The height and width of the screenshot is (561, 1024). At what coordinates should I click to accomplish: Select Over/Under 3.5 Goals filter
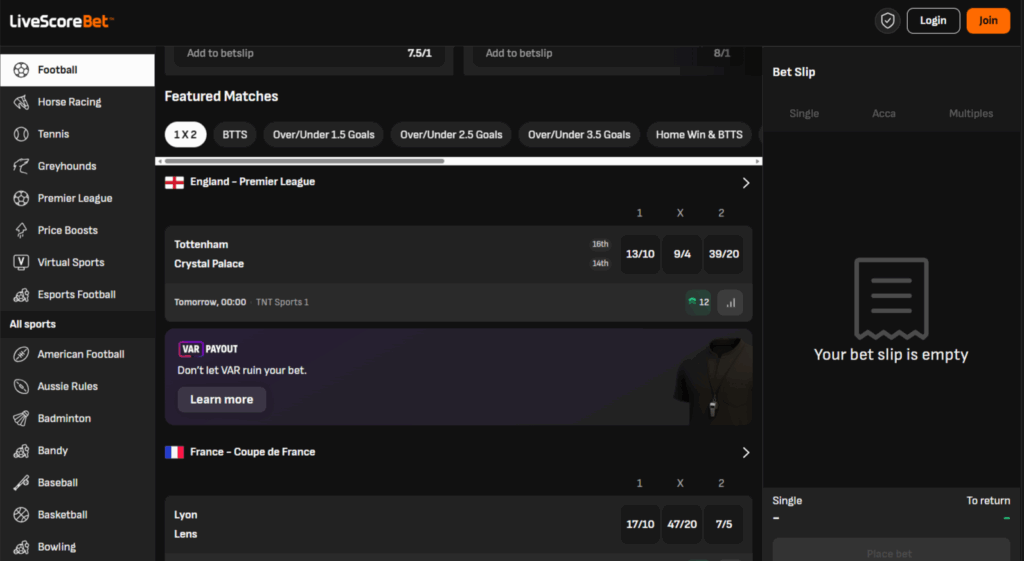pos(579,135)
